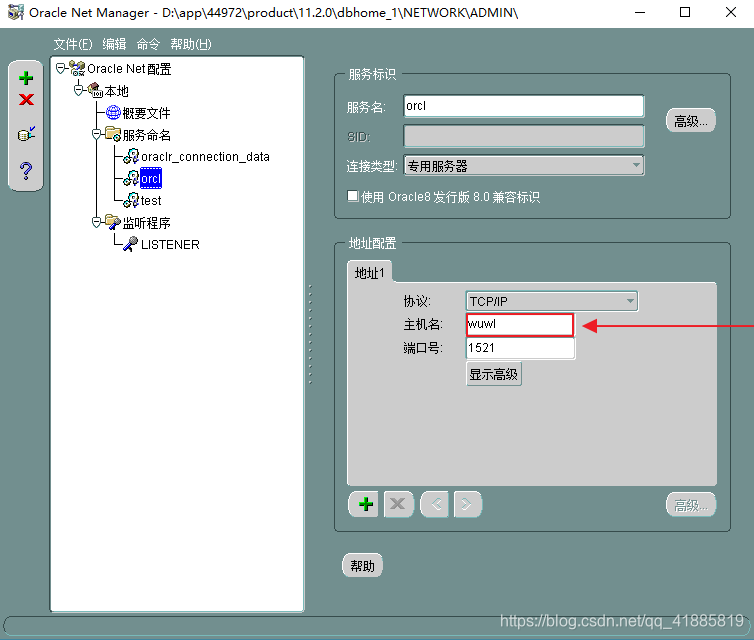Viewport: 754px width, 640px height.
Task: Open the 协议 TCP/IP dropdown
Action: pos(552,301)
